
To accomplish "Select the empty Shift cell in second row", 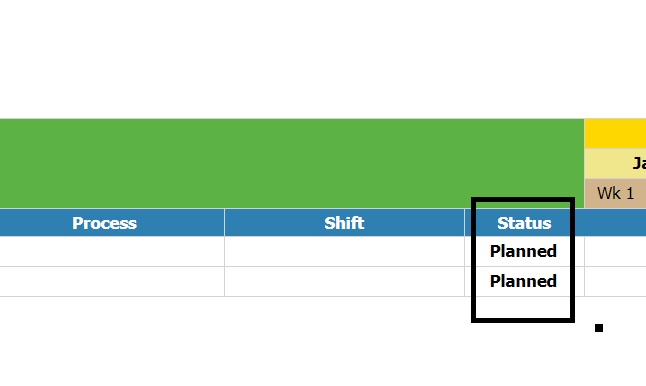I will tap(344, 281).
